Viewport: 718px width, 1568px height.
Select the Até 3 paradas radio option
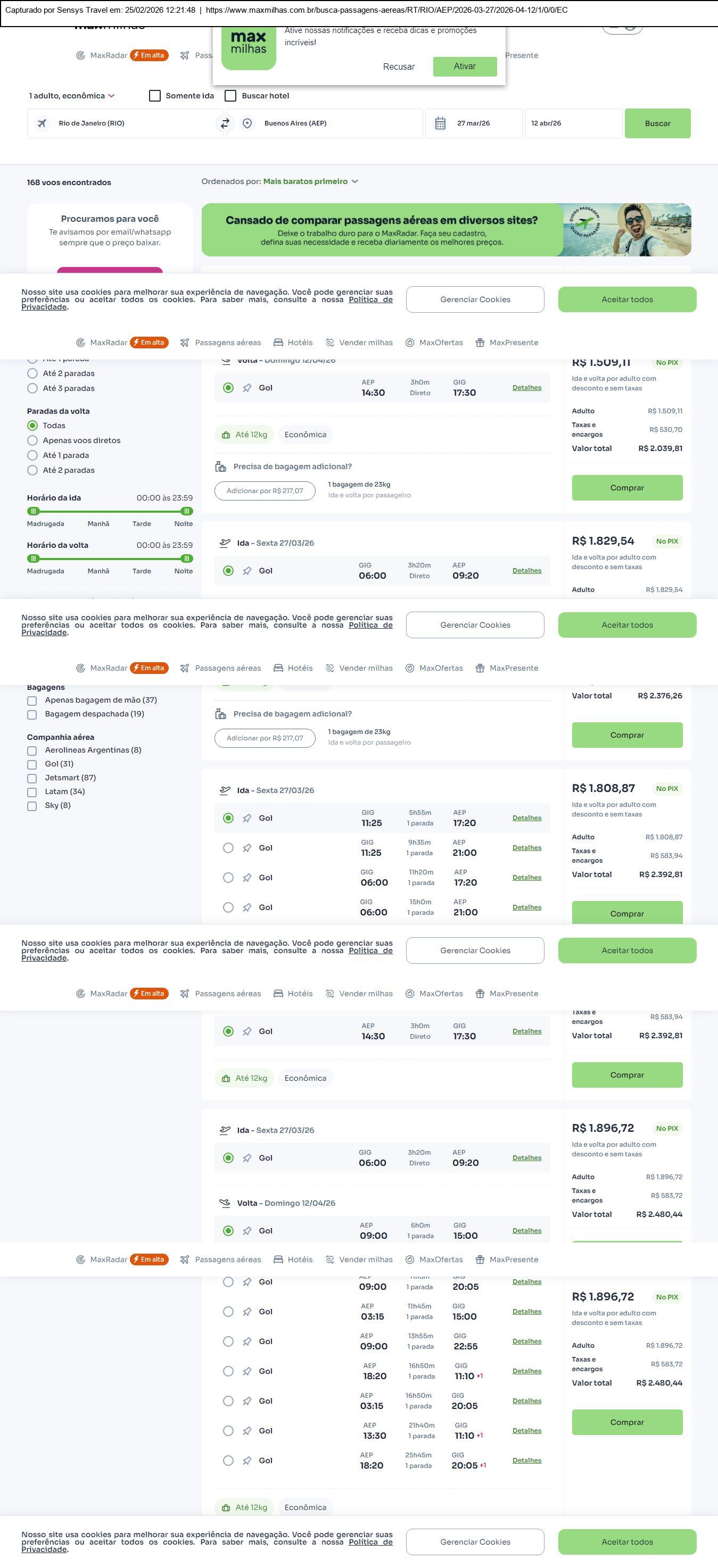33,388
